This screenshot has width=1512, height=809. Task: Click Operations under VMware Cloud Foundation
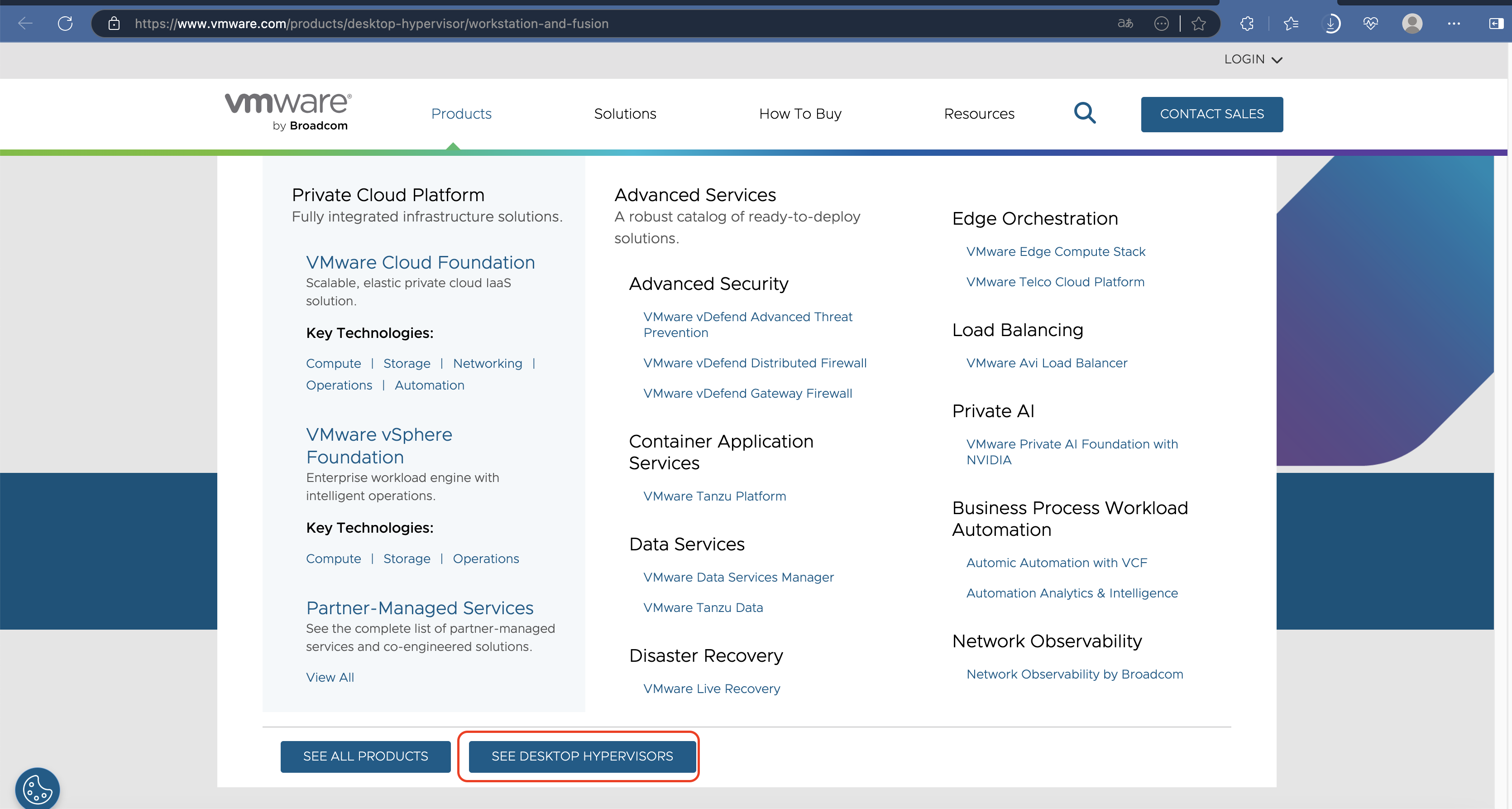point(339,385)
